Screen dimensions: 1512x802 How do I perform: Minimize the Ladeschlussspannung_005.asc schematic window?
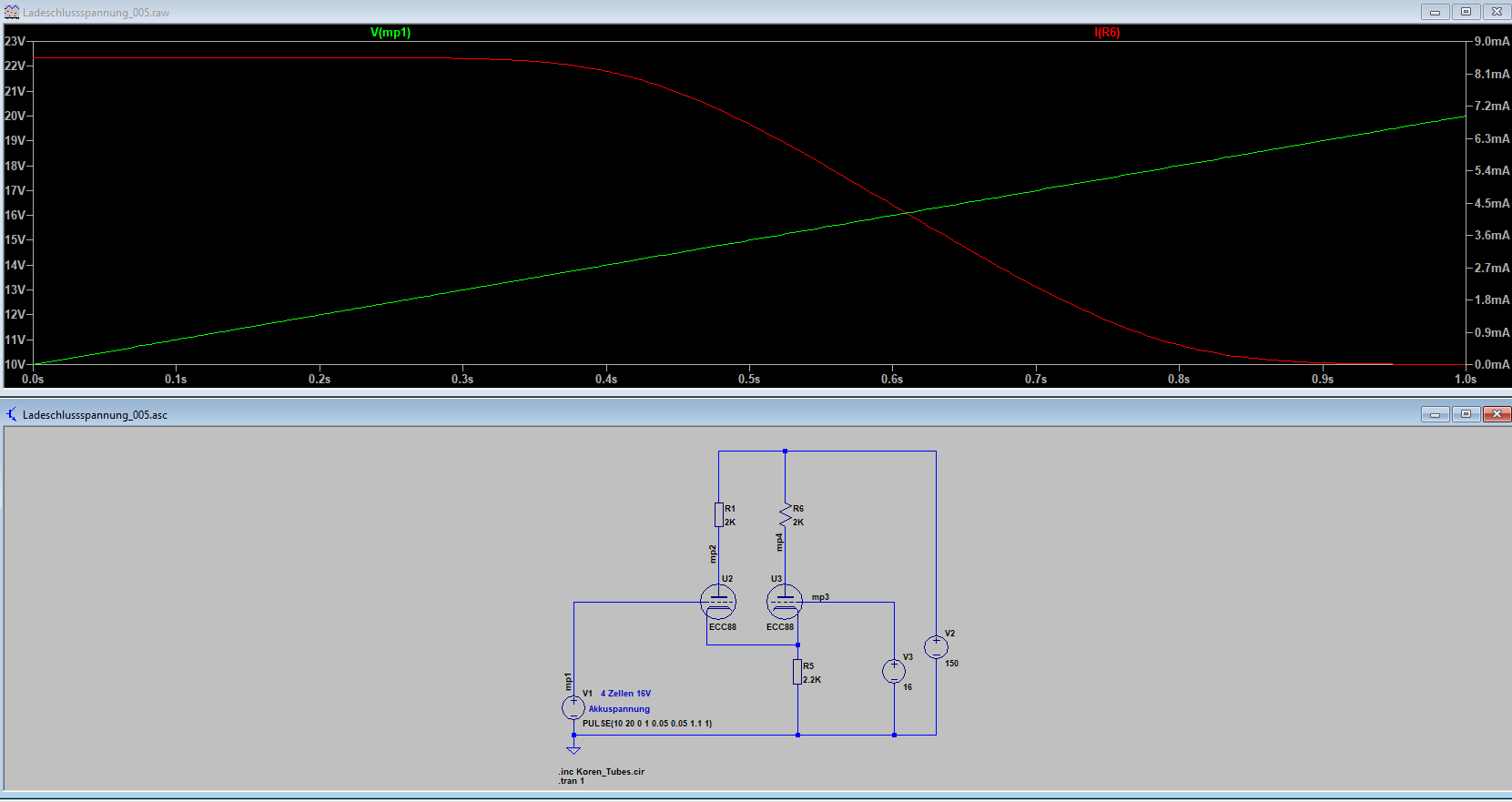[x=1436, y=414]
